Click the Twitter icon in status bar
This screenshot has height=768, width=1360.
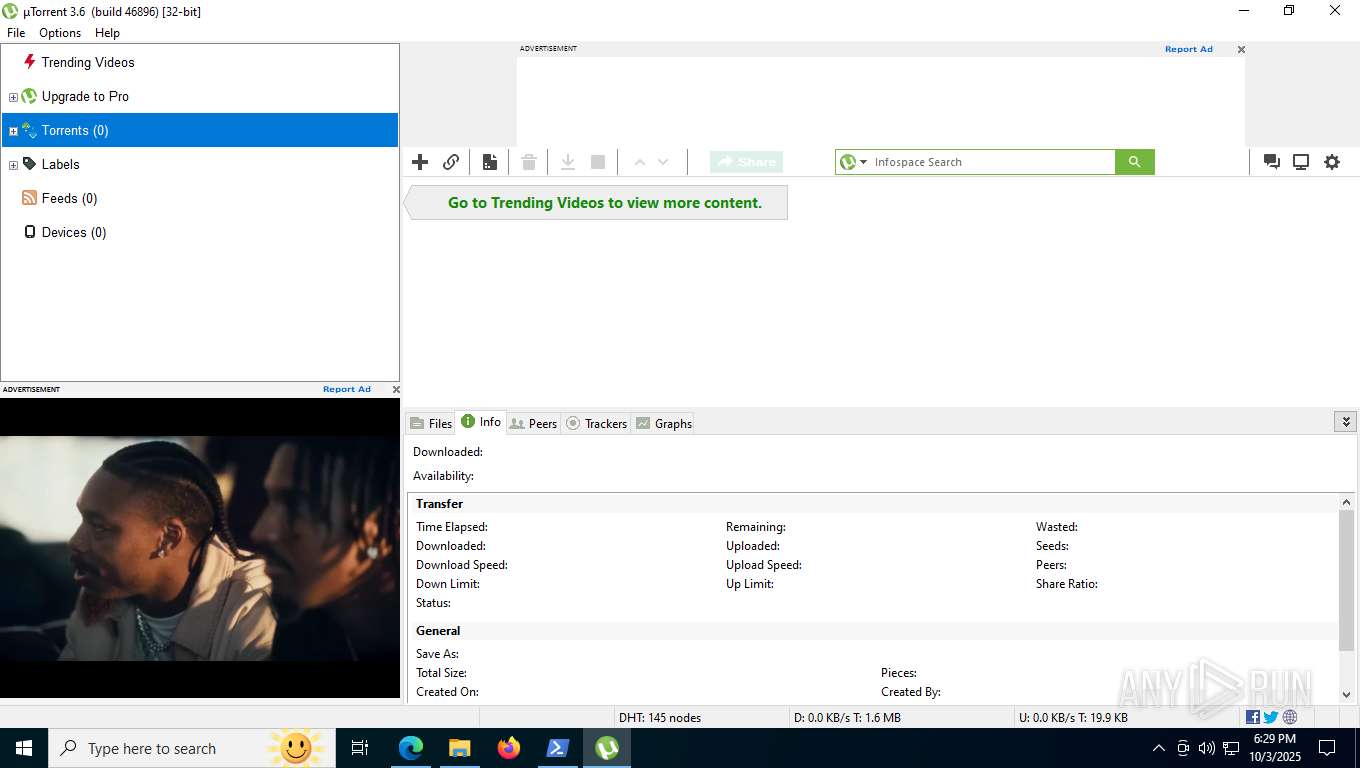[x=1271, y=717]
